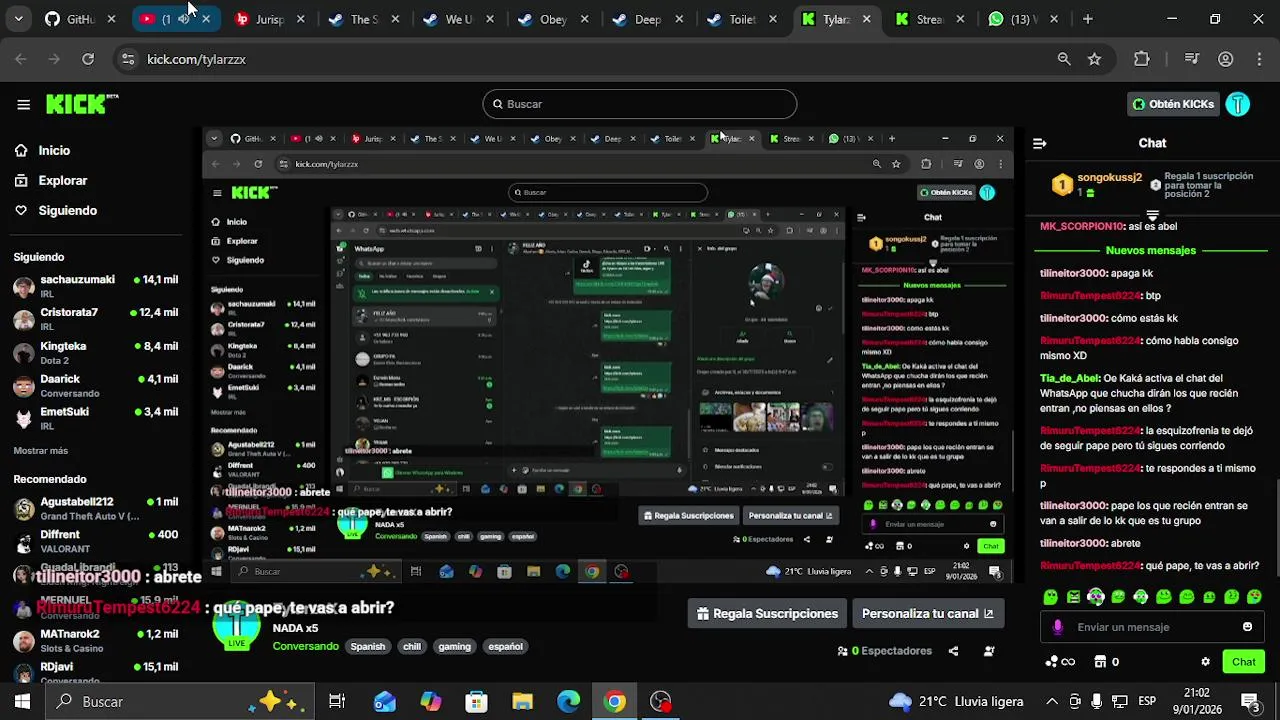Switch to the Strea tab
The width and height of the screenshot is (1280, 720).
[x=930, y=19]
